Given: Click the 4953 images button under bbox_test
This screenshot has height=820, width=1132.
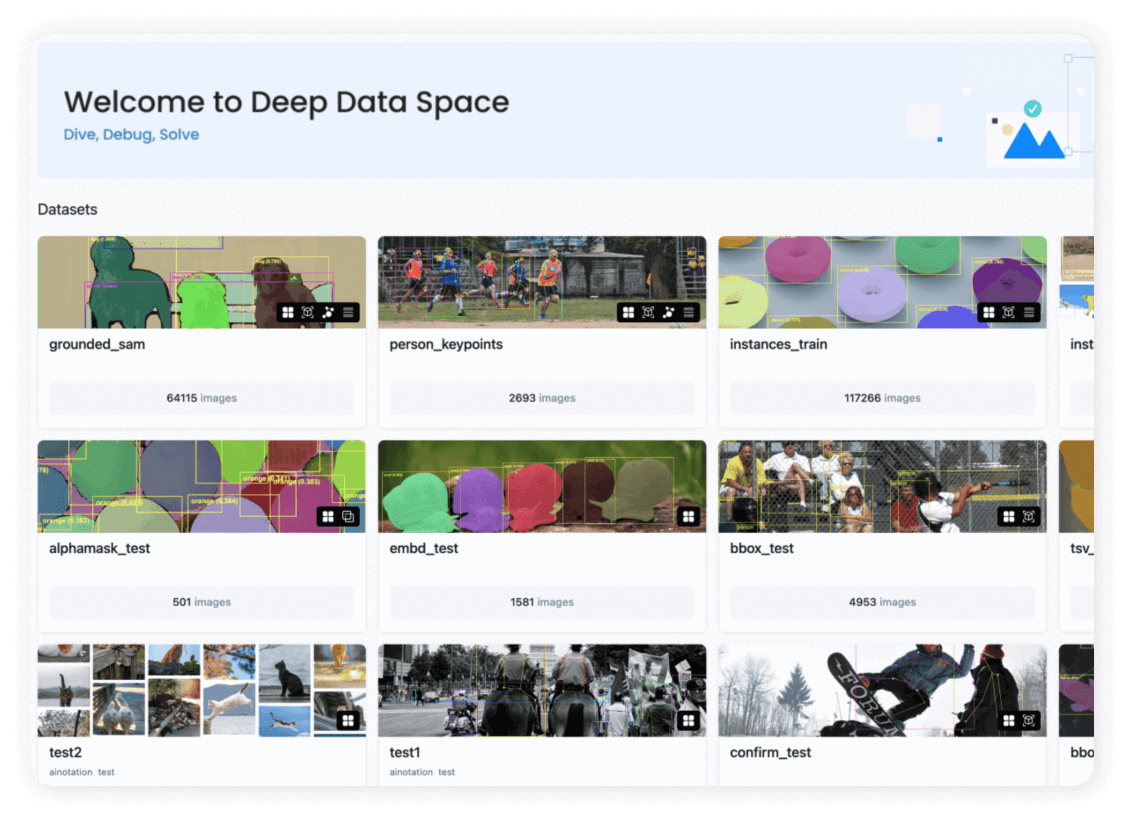Looking at the screenshot, I should 882,602.
